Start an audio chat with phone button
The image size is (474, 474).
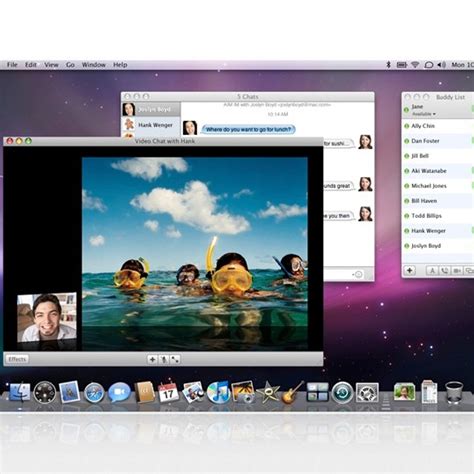[x=445, y=270]
